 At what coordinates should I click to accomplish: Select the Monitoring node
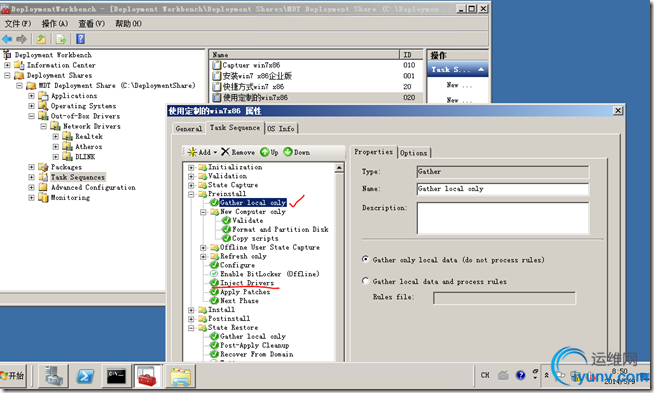(70, 197)
